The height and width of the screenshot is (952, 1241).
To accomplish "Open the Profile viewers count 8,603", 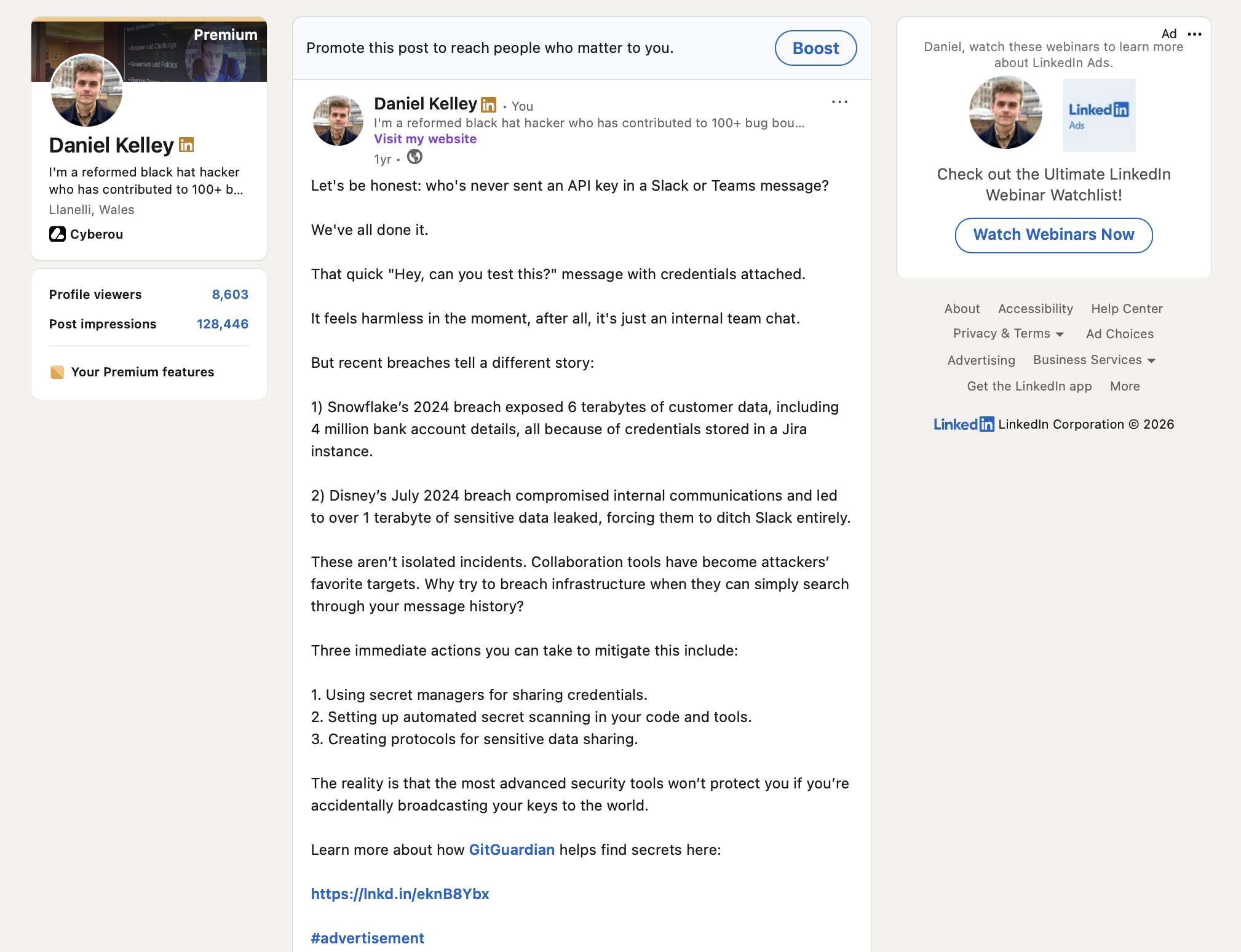I will pyautogui.click(x=230, y=294).
